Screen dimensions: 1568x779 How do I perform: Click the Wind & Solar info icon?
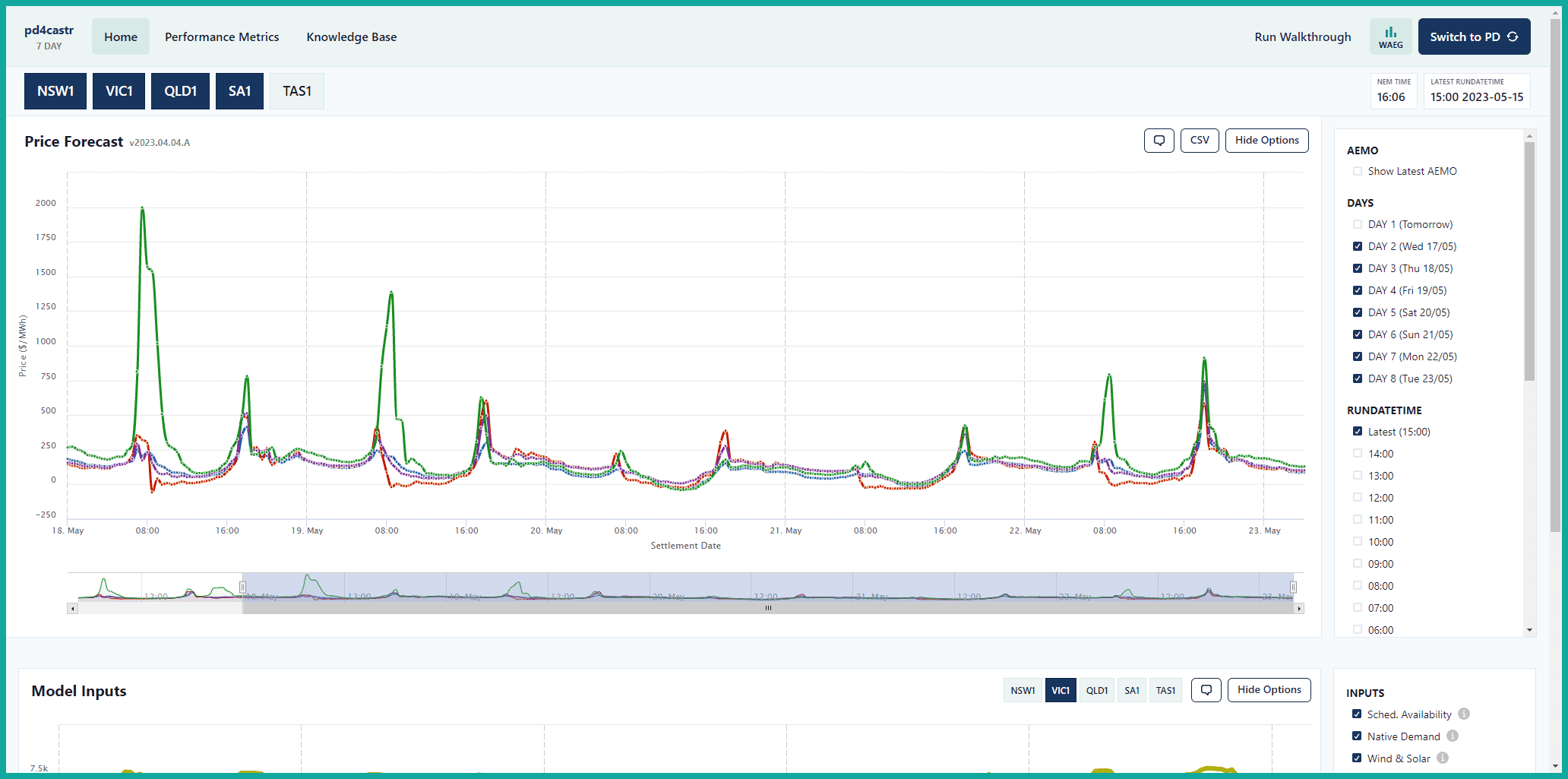pos(1443,758)
